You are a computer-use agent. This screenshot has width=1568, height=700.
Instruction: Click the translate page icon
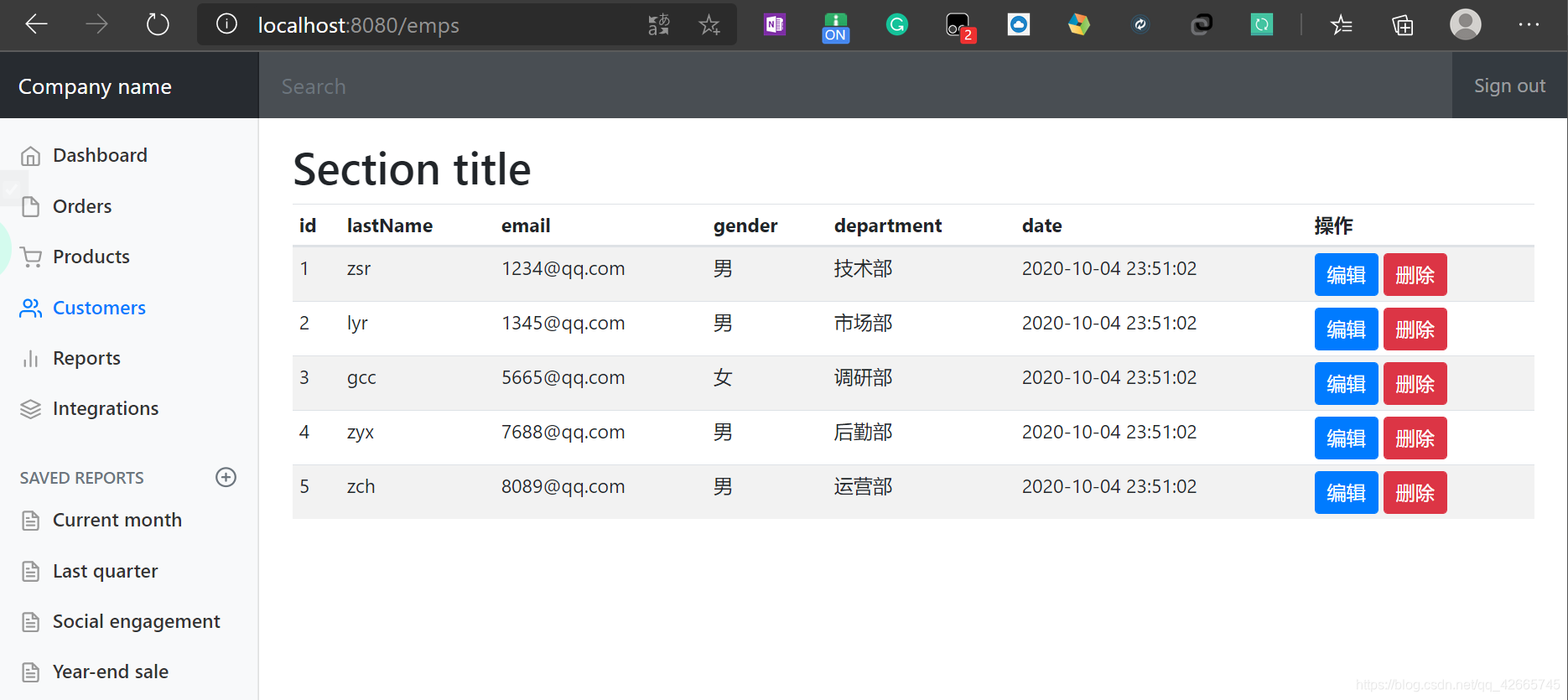659,25
